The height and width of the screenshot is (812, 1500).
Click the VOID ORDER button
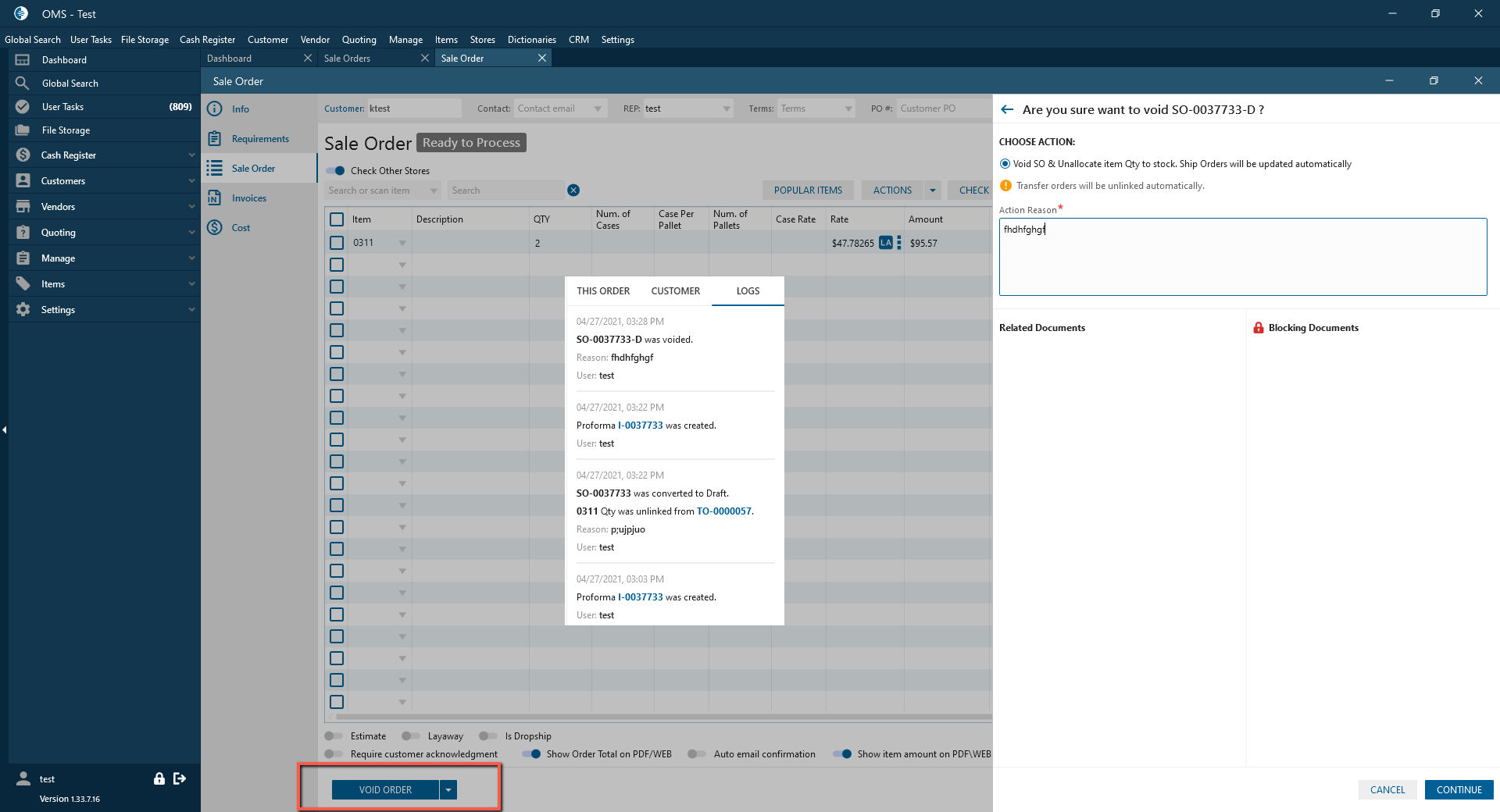[385, 790]
